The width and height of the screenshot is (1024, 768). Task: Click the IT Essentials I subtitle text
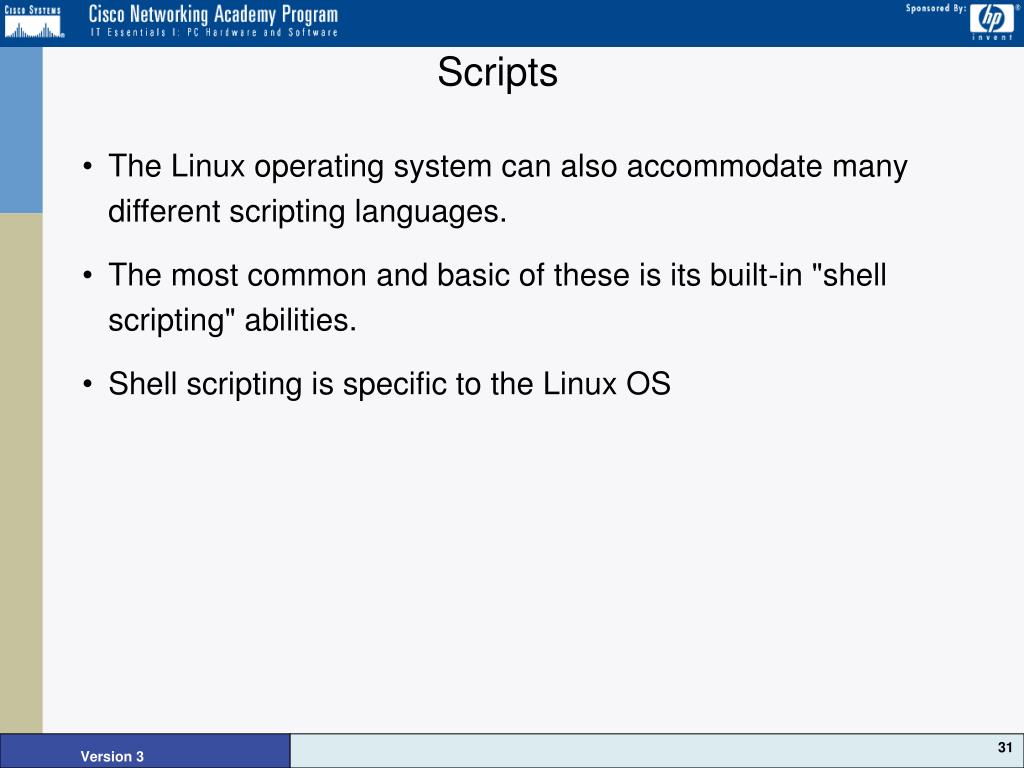pyautogui.click(x=214, y=32)
